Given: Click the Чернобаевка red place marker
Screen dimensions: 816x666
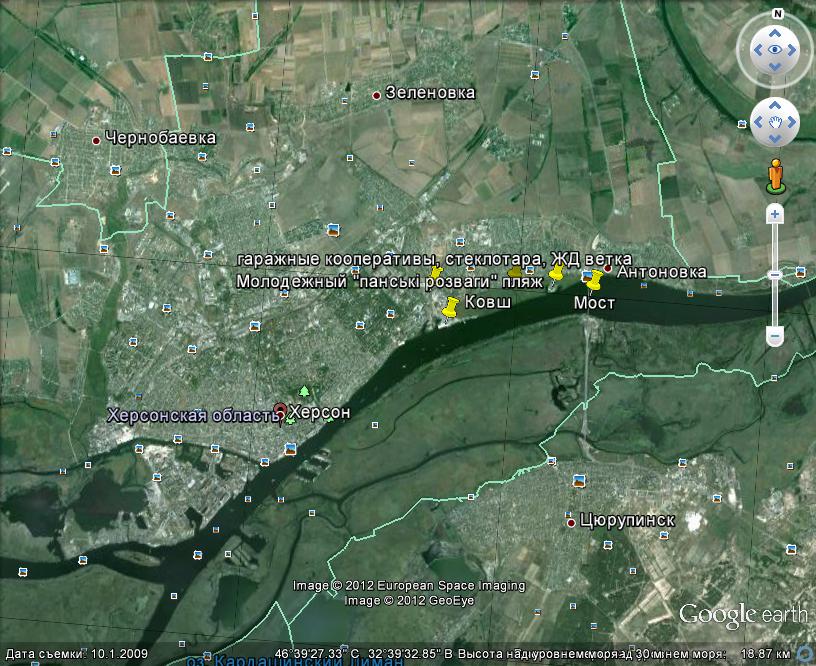Looking at the screenshot, I should point(96,140).
